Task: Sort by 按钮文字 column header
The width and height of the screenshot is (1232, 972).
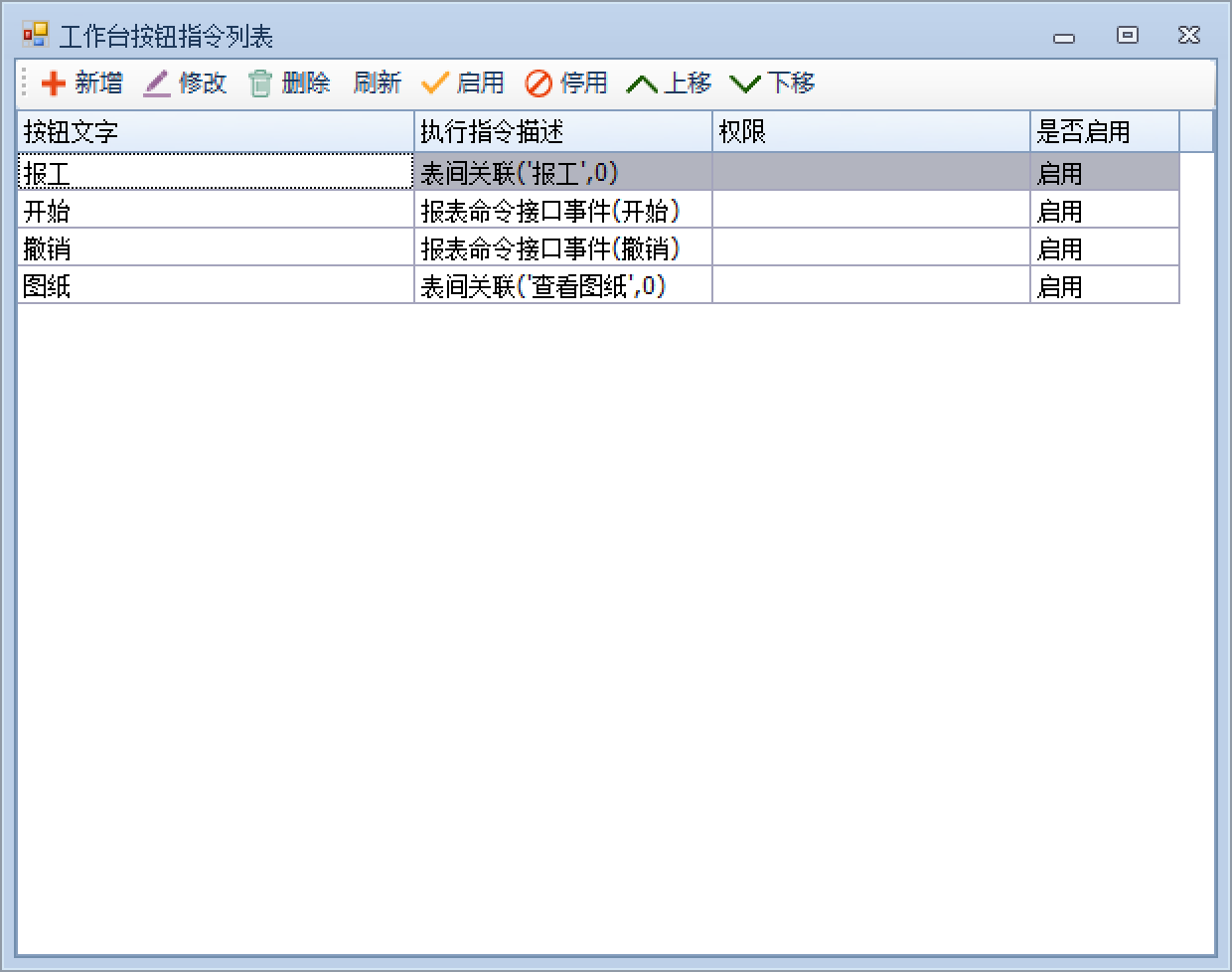Action: click(215, 131)
